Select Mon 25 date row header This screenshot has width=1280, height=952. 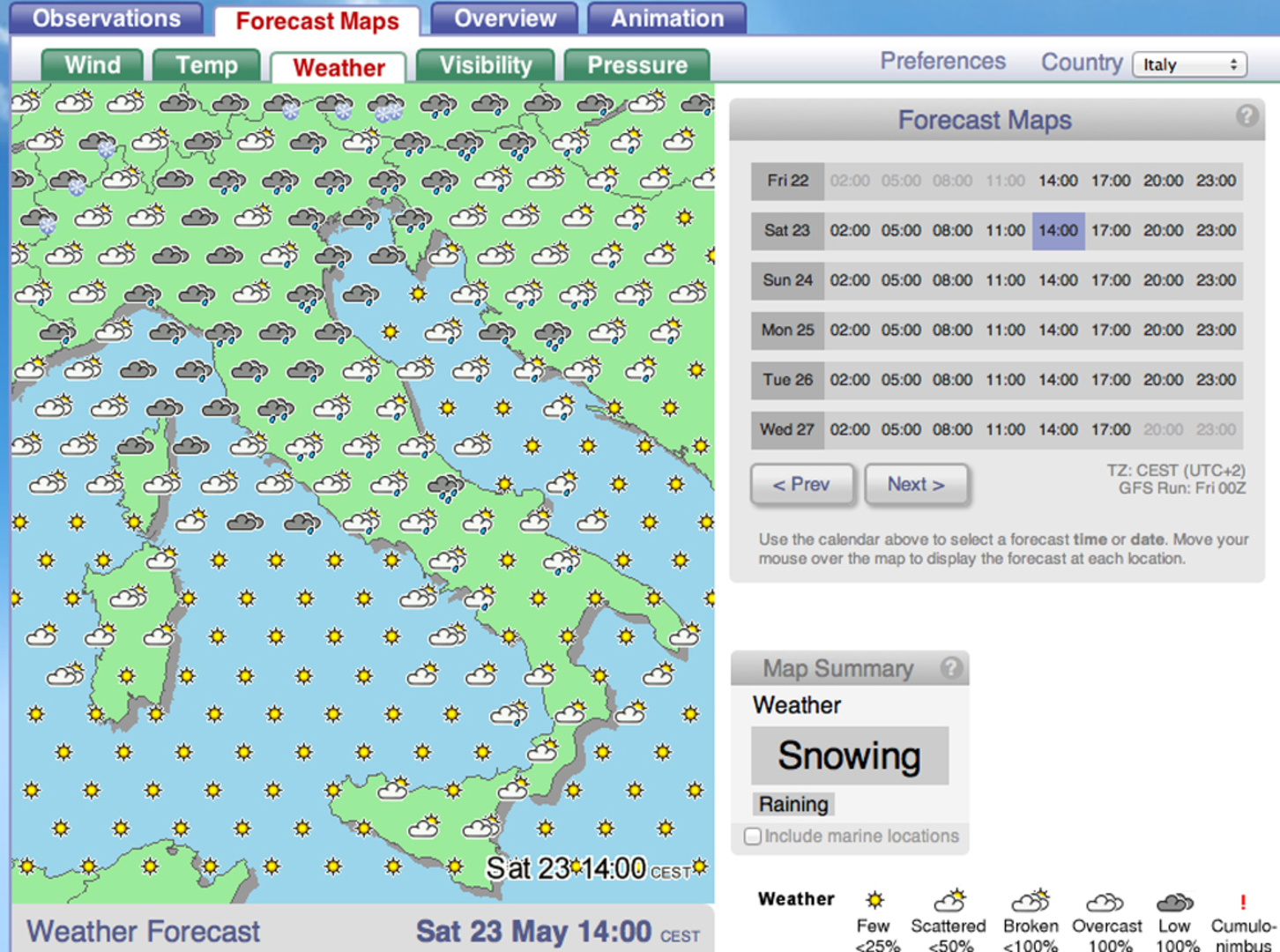click(787, 331)
